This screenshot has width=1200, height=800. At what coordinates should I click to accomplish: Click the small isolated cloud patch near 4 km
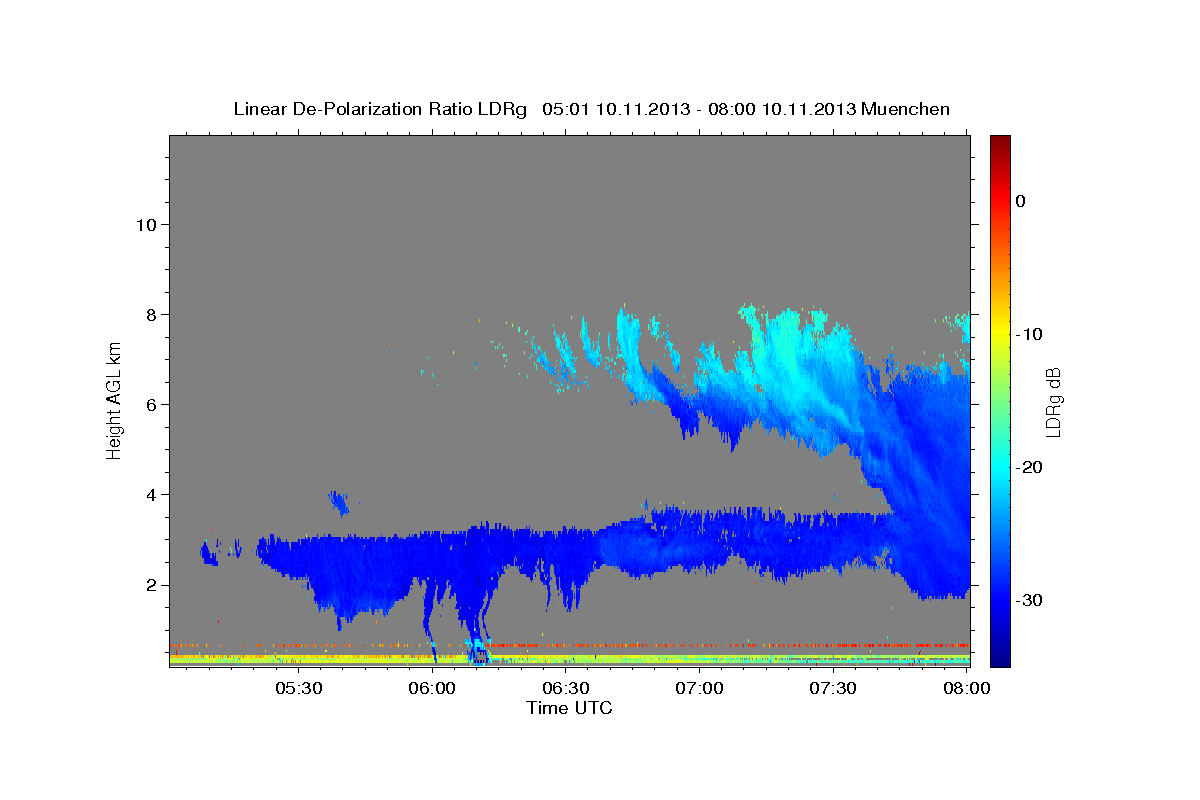point(340,502)
